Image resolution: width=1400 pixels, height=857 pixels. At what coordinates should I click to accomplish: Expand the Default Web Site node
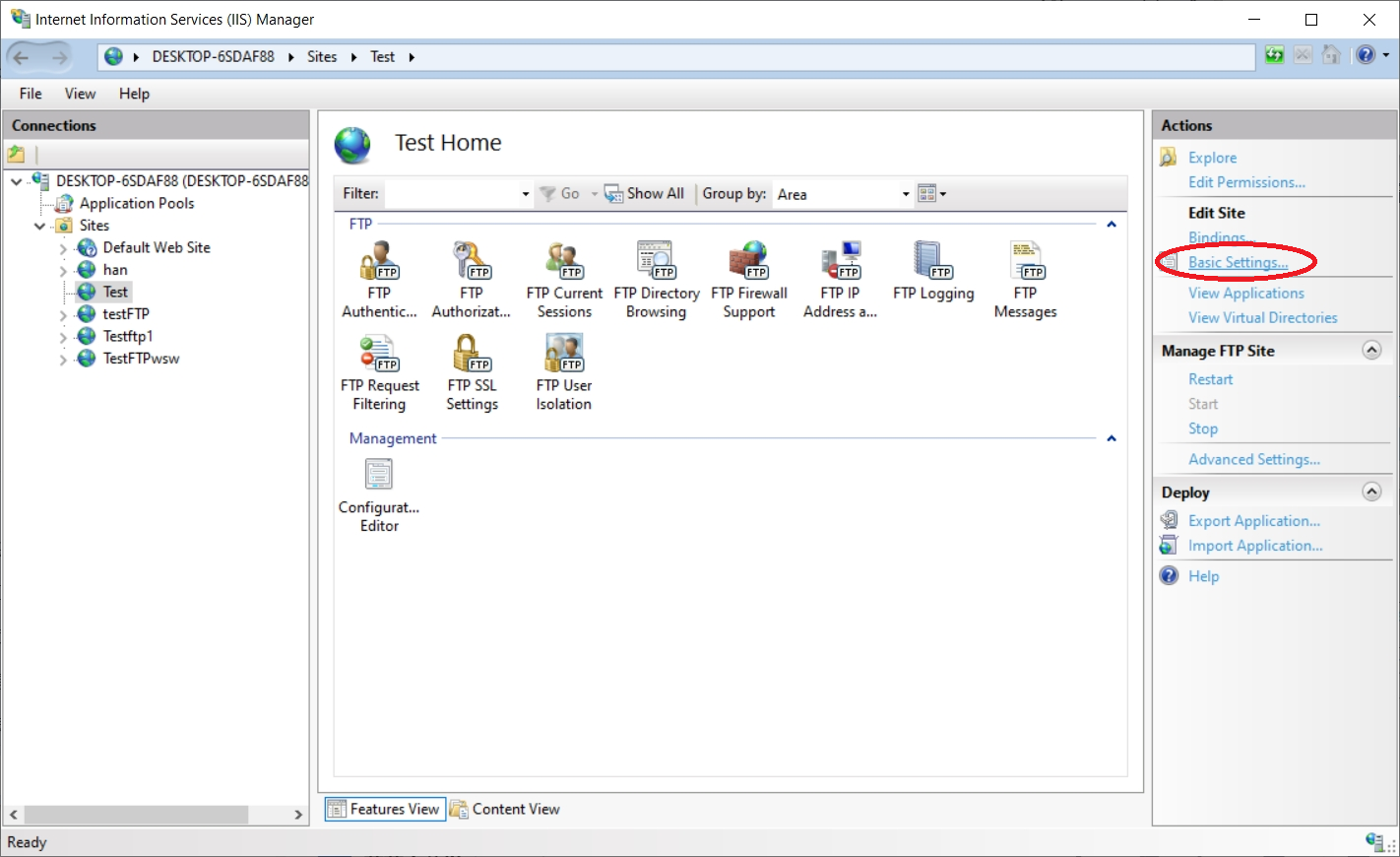pos(63,248)
